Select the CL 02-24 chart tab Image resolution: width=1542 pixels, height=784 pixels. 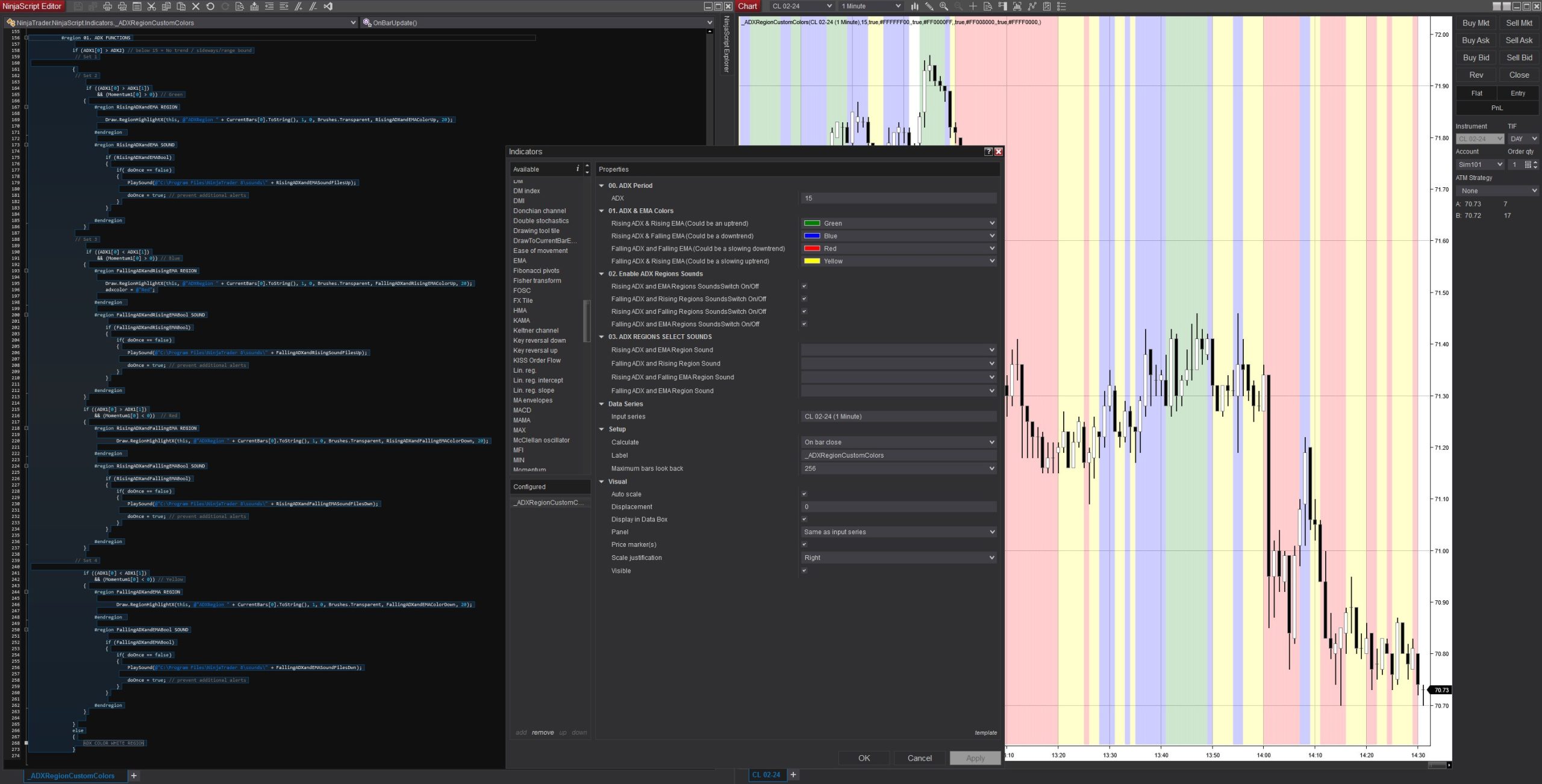pyautogui.click(x=766, y=775)
